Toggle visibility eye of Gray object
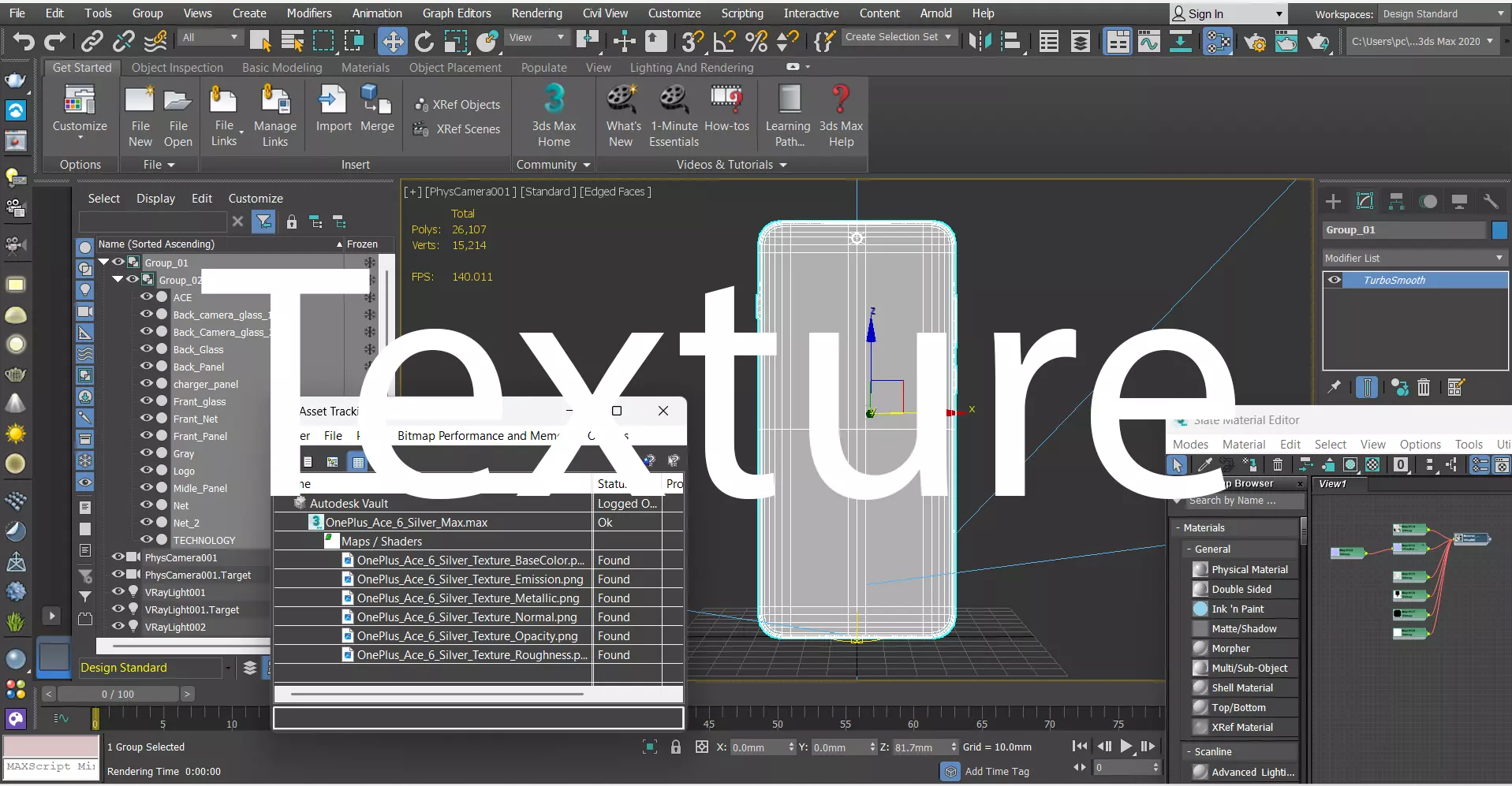1512x786 pixels. (x=147, y=453)
